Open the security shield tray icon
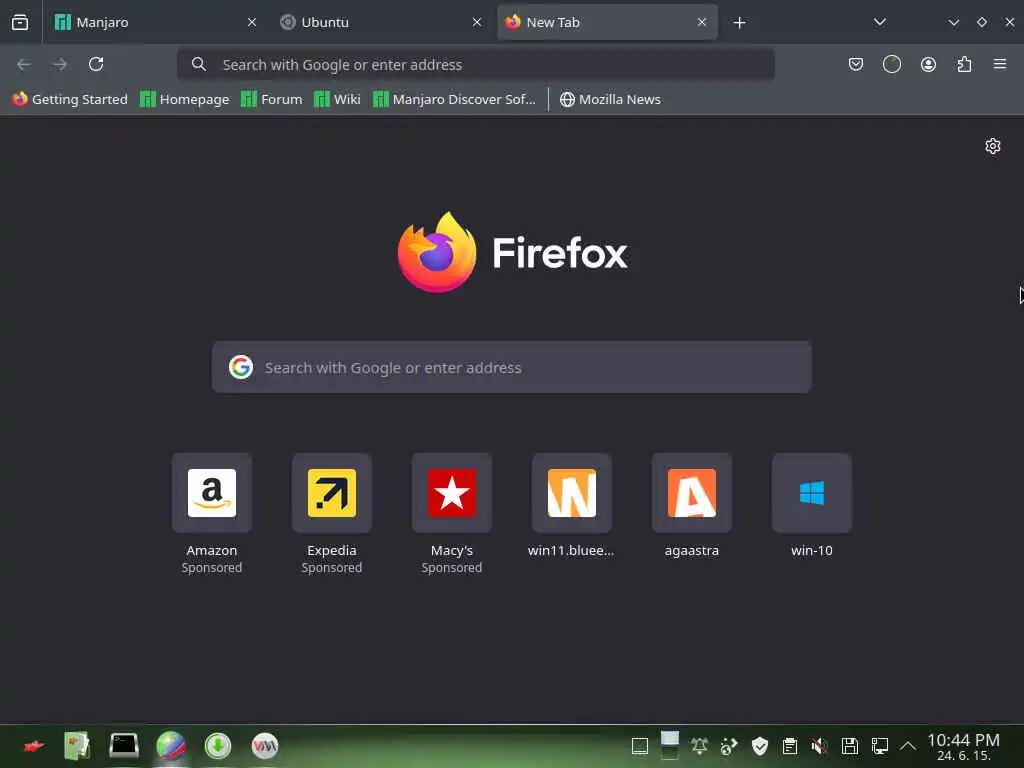This screenshot has width=1024, height=768. click(x=760, y=746)
